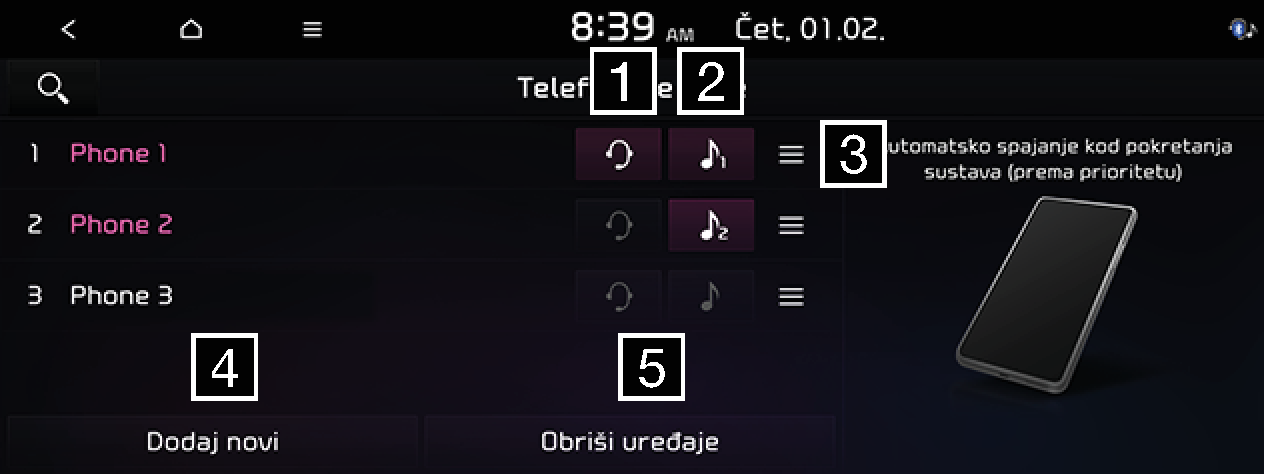Enable hands-free icon for Phone 3
Viewport: 1264px width, 474px height.
tap(618, 296)
